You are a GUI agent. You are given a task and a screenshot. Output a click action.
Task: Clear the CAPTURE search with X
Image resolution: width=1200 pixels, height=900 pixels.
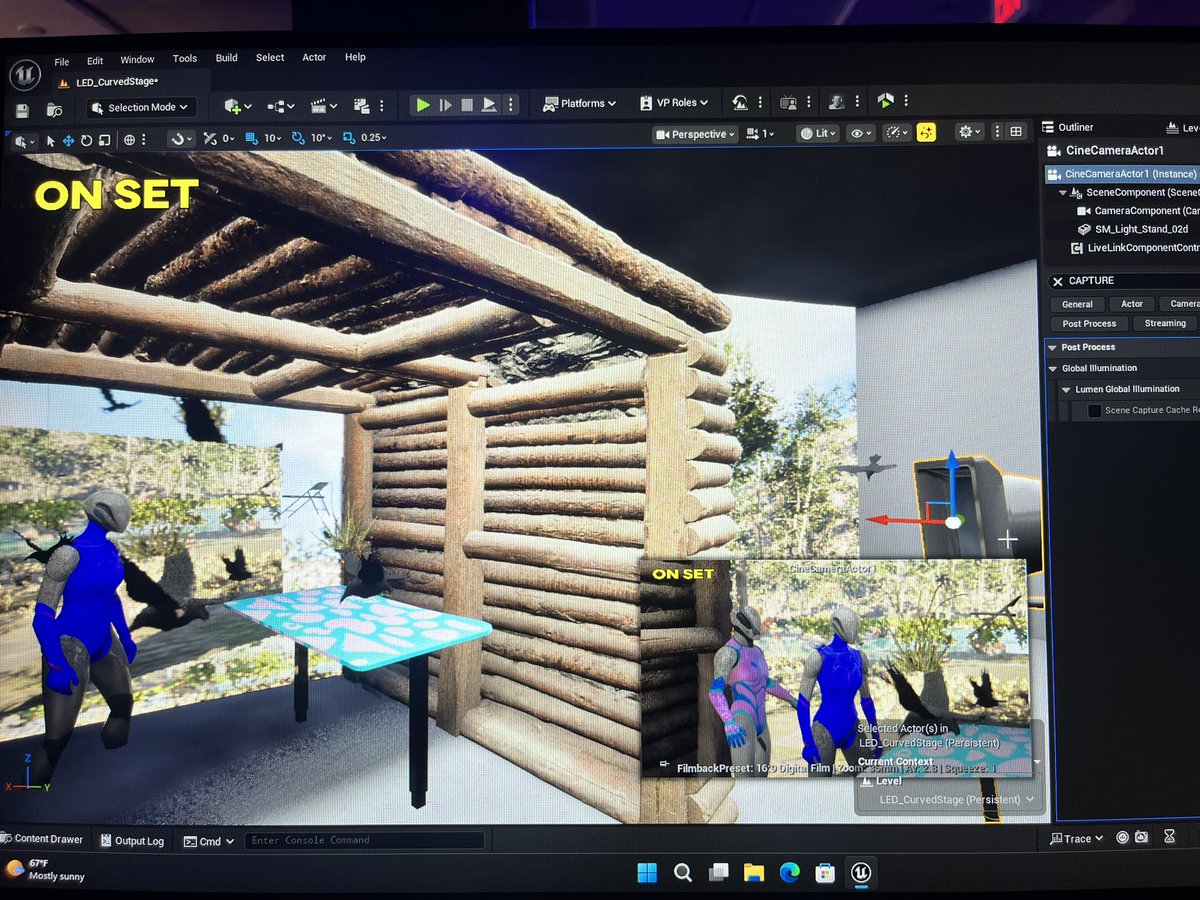pos(1058,282)
